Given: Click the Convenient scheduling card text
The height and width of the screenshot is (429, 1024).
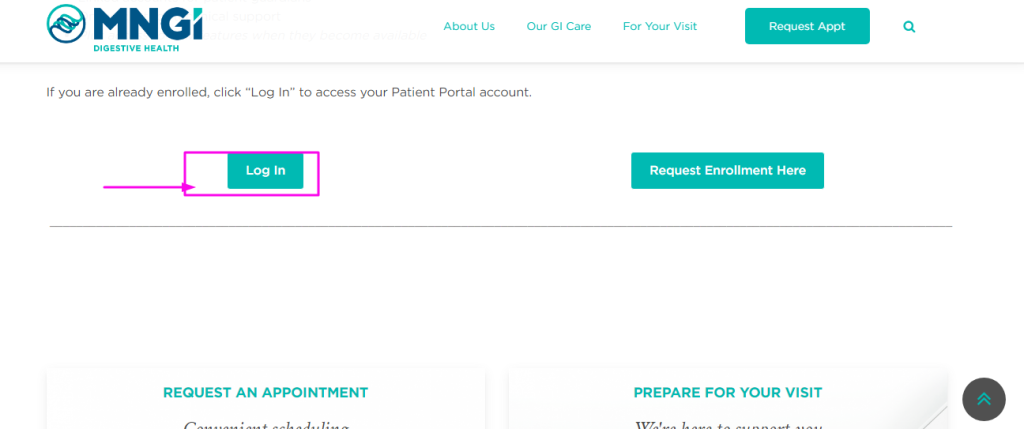Looking at the screenshot, I should (266, 424).
